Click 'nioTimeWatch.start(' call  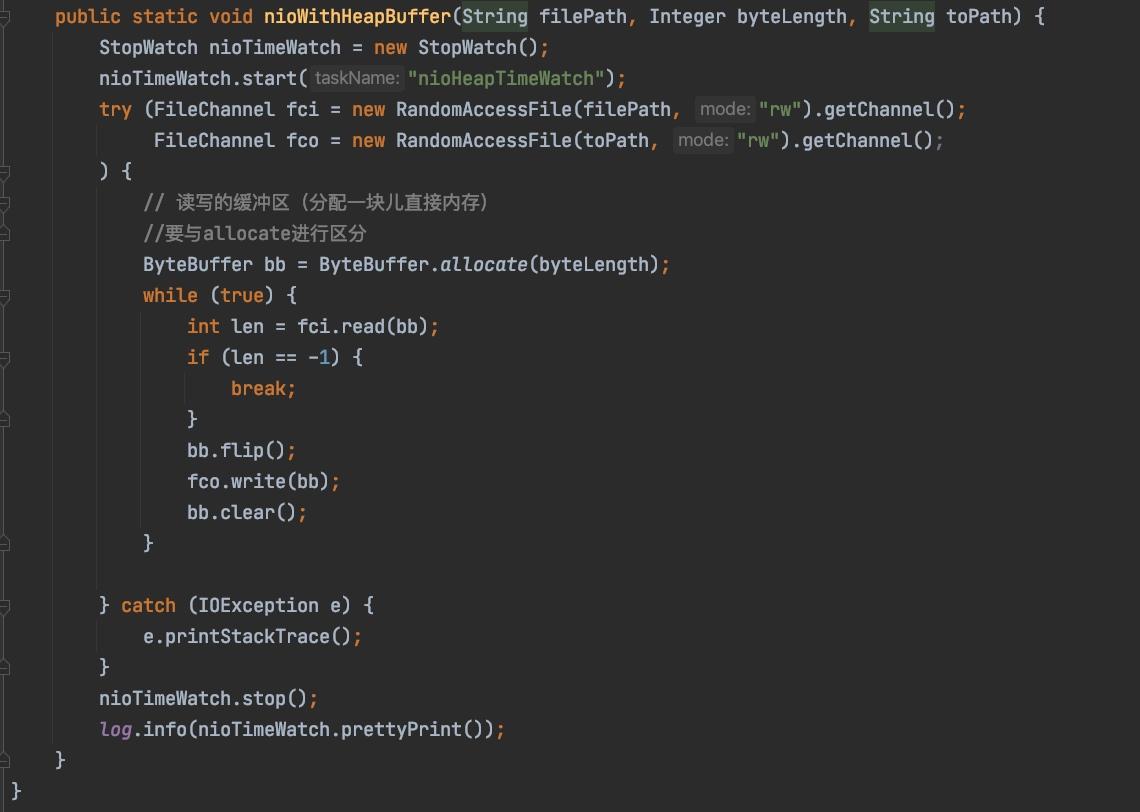(203, 79)
